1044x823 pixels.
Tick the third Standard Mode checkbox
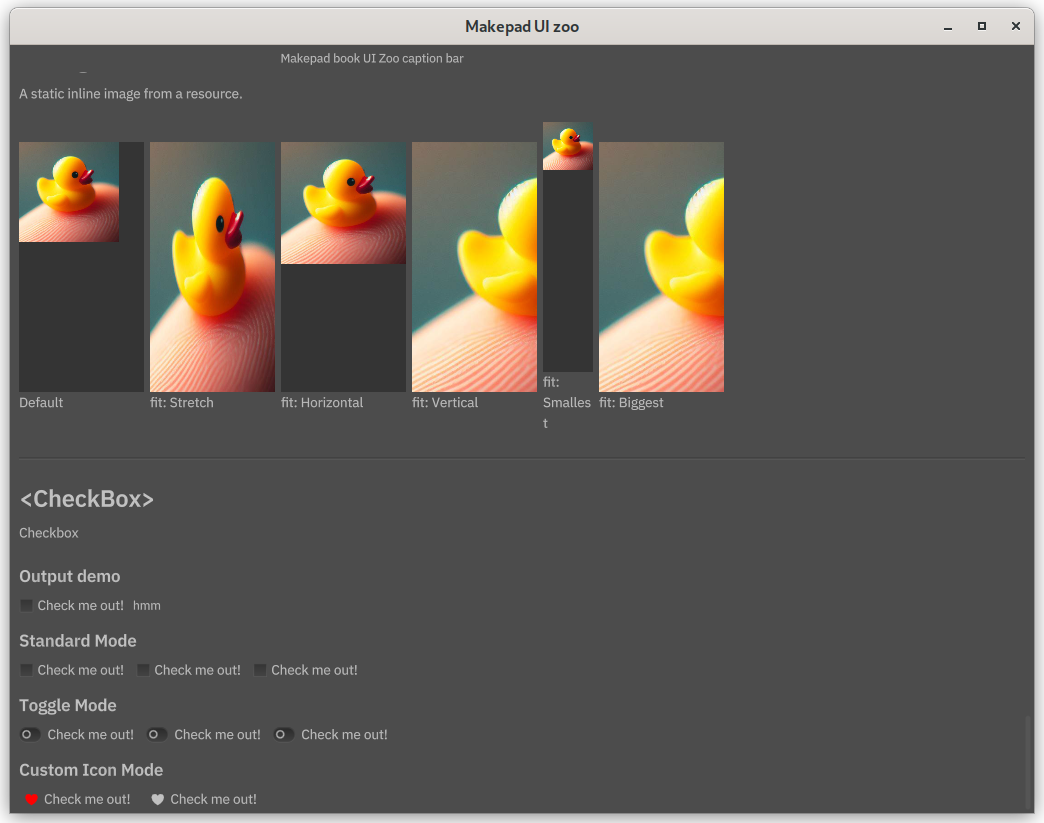pos(261,670)
